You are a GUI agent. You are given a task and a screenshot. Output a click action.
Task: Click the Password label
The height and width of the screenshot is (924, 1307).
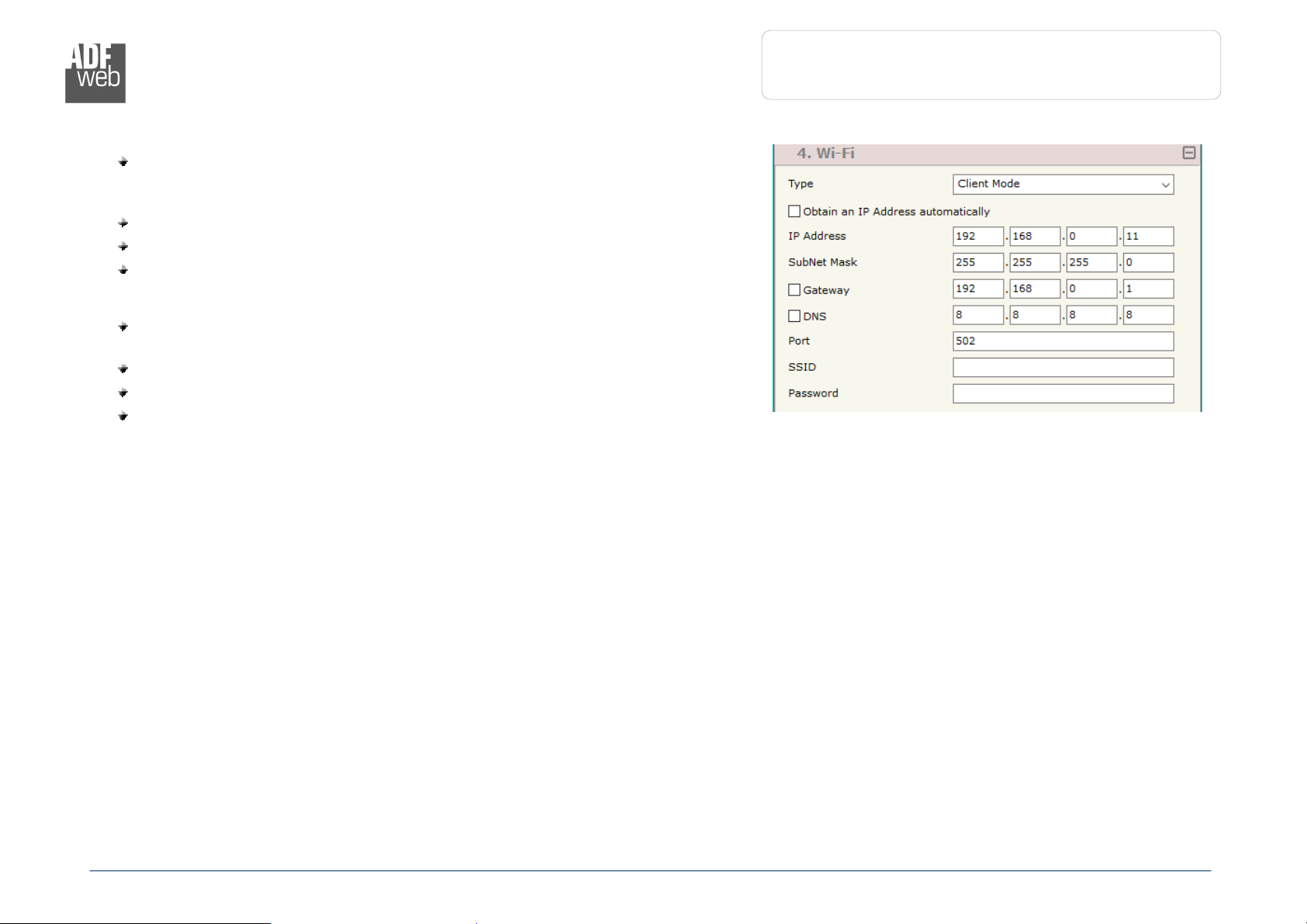point(813,393)
